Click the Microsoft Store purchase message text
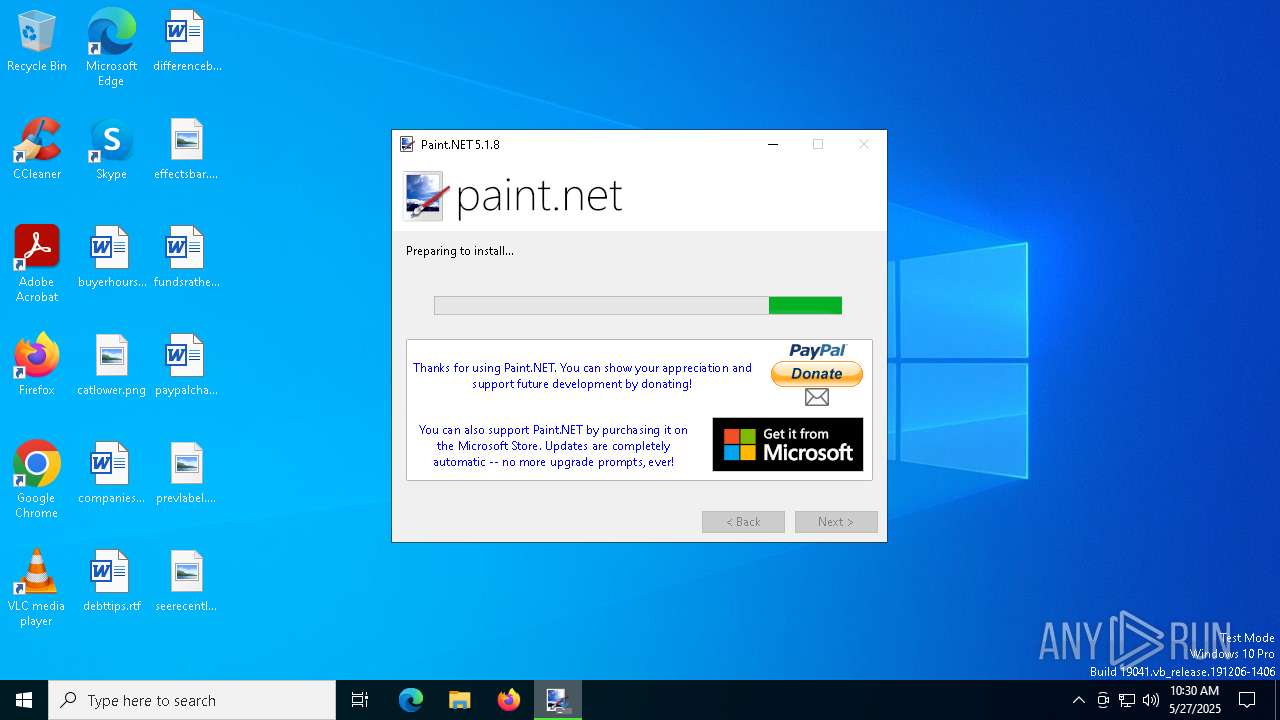The height and width of the screenshot is (720, 1280). (x=553, y=446)
